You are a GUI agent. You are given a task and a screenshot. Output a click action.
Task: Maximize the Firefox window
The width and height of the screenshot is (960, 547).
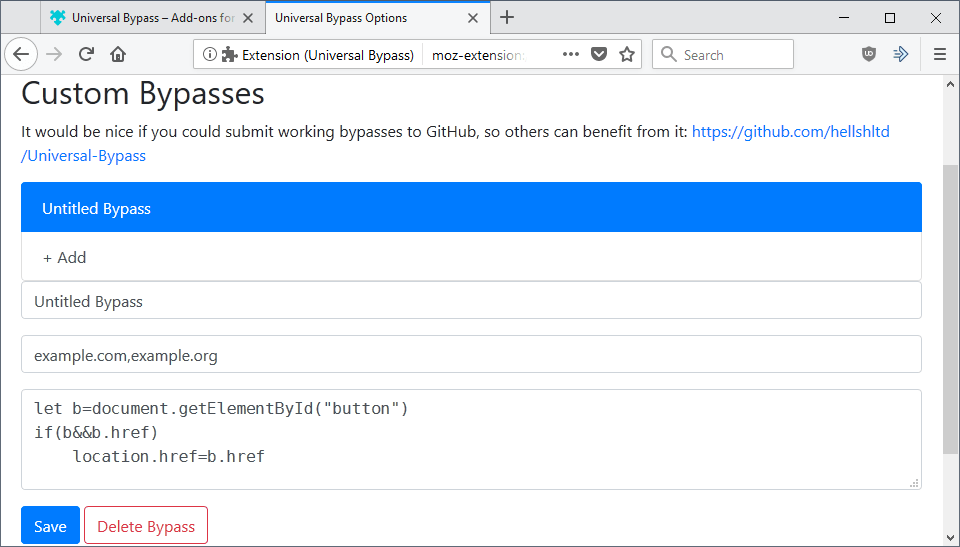click(x=890, y=18)
